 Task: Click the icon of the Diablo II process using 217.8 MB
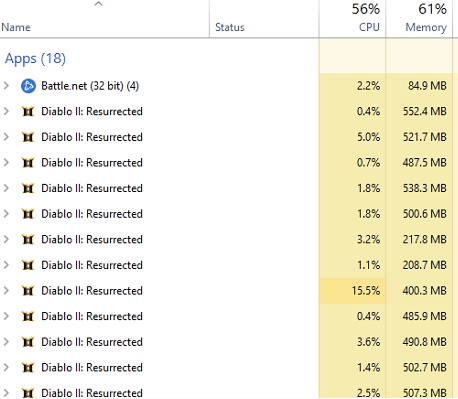(28, 239)
